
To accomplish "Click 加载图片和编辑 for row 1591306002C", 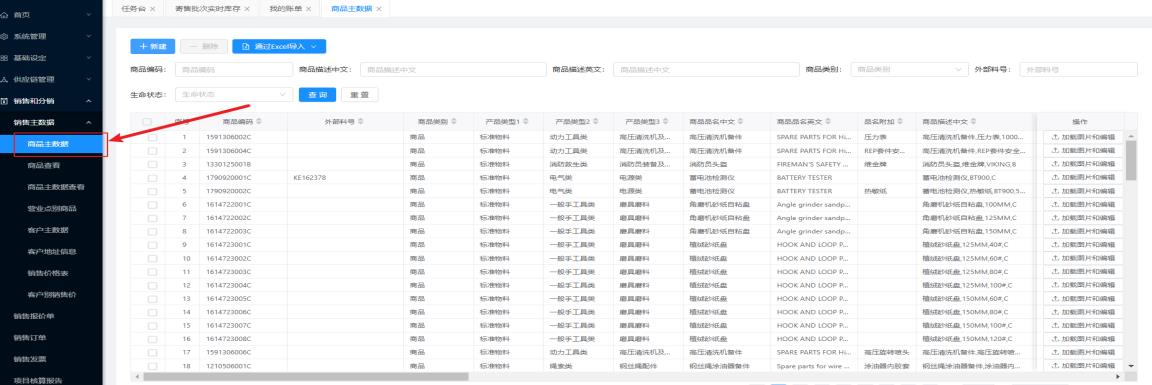I will (x=1083, y=137).
